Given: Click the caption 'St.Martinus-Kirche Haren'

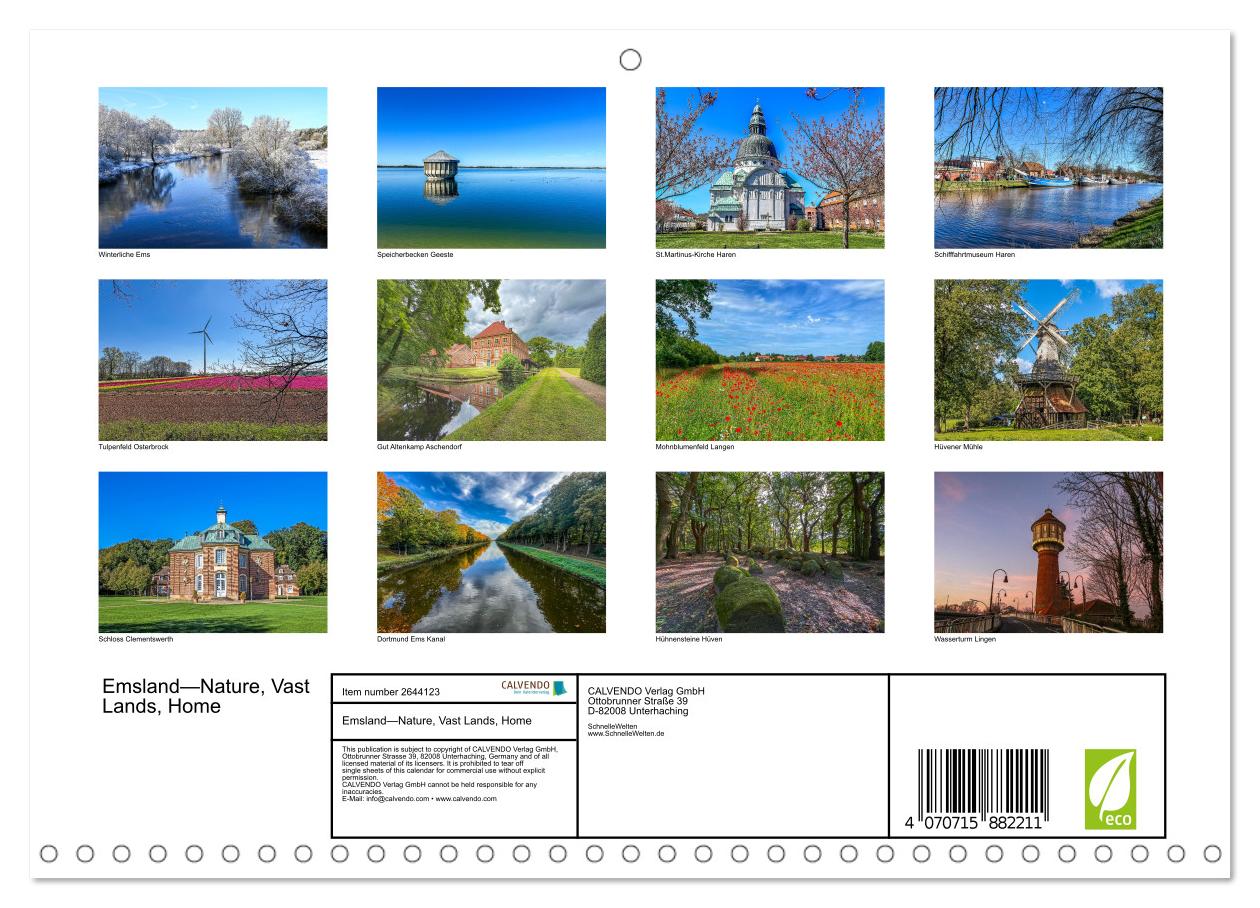Looking at the screenshot, I should tap(696, 255).
